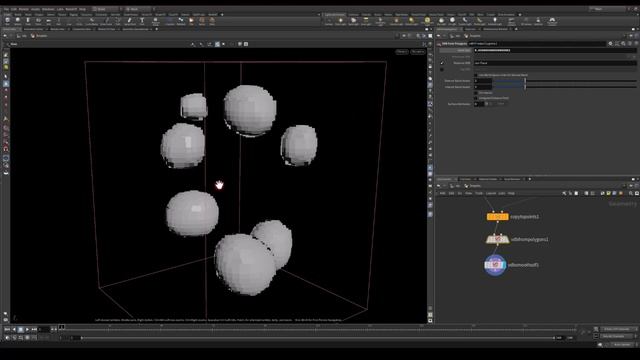Screen dimensions: 640x360
Task: Open the network editor Add menu
Action: tap(442, 193)
